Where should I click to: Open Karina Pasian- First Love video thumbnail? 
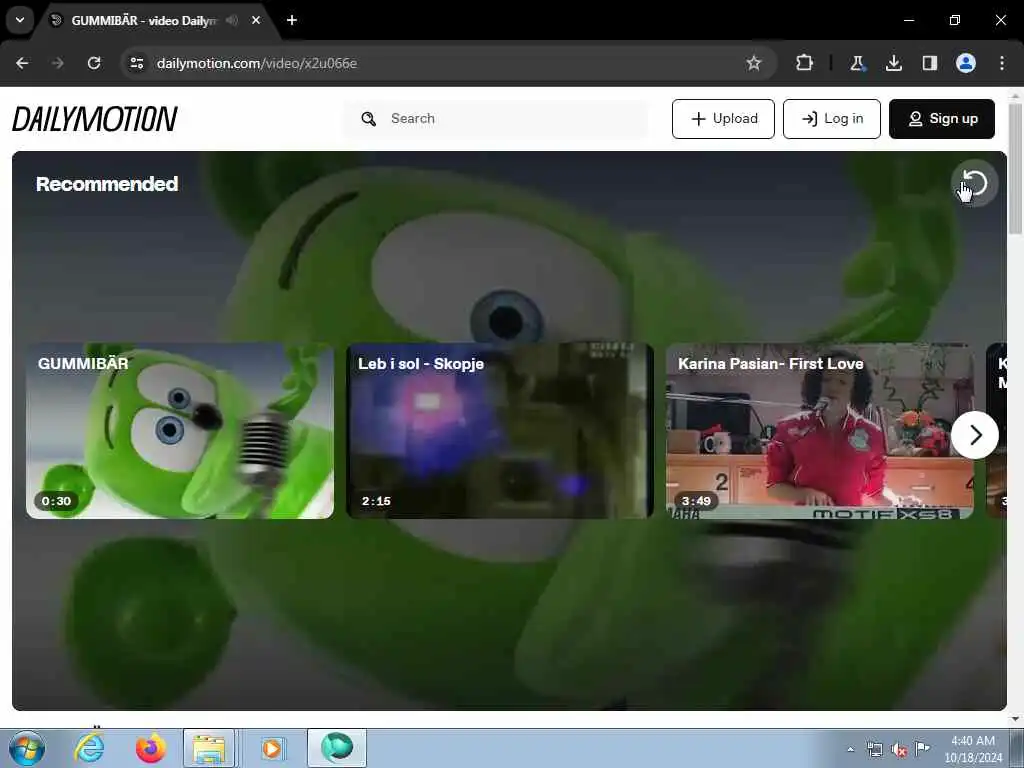(x=820, y=431)
